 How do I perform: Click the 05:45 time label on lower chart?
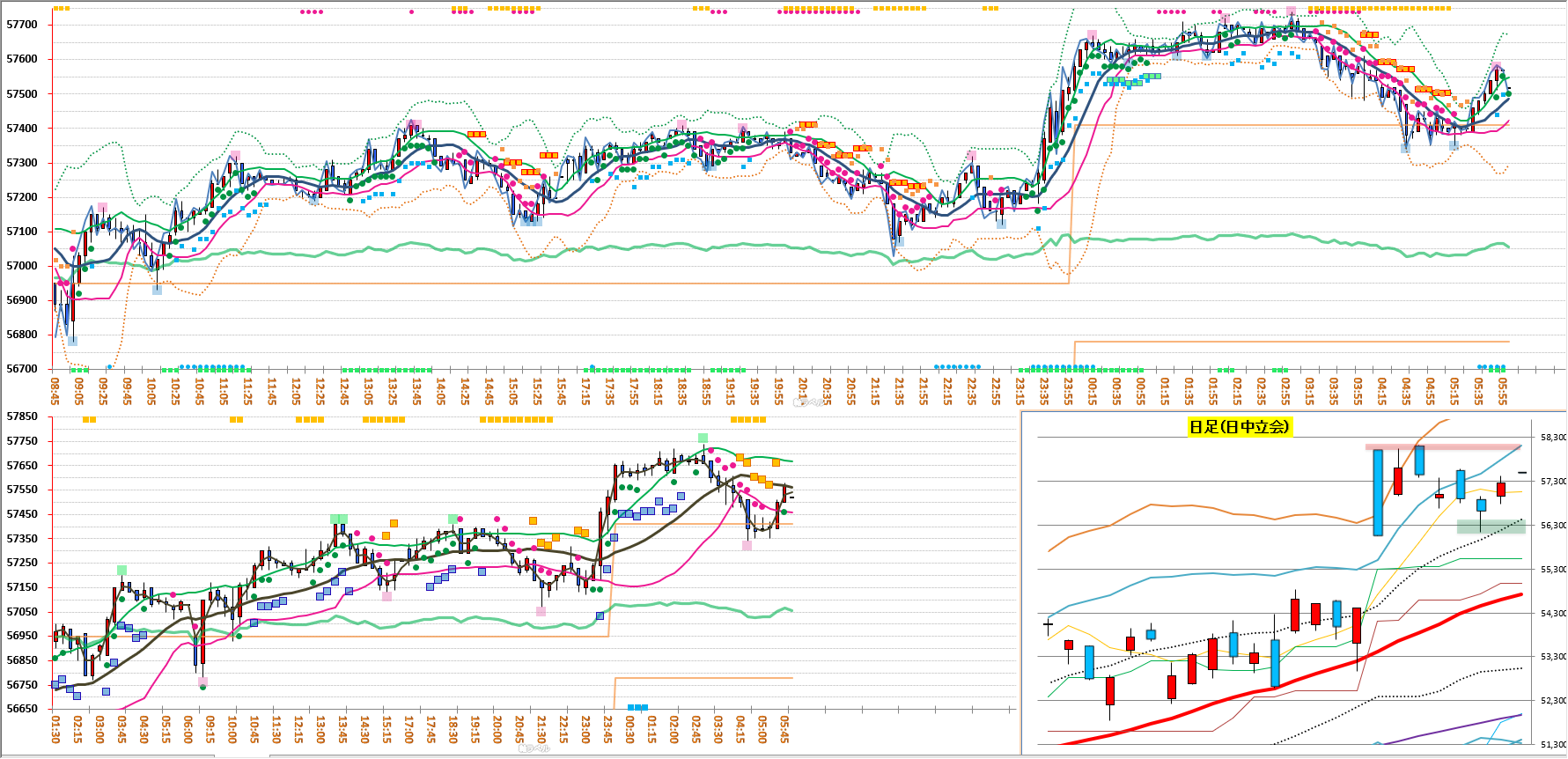(x=784, y=729)
